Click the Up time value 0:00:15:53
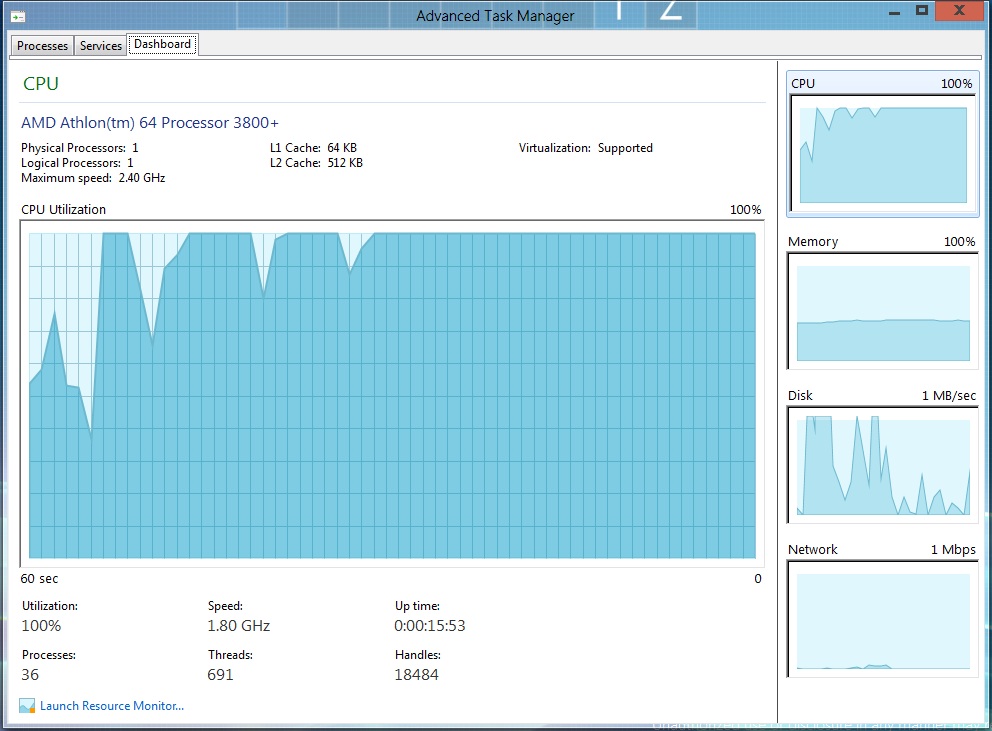Image resolution: width=992 pixels, height=731 pixels. (430, 626)
